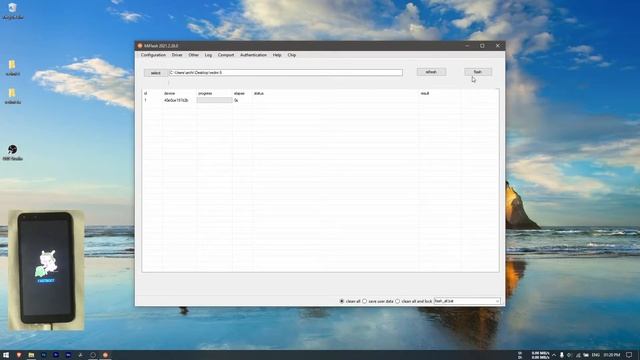Click the network tray icon

(x=578, y=355)
